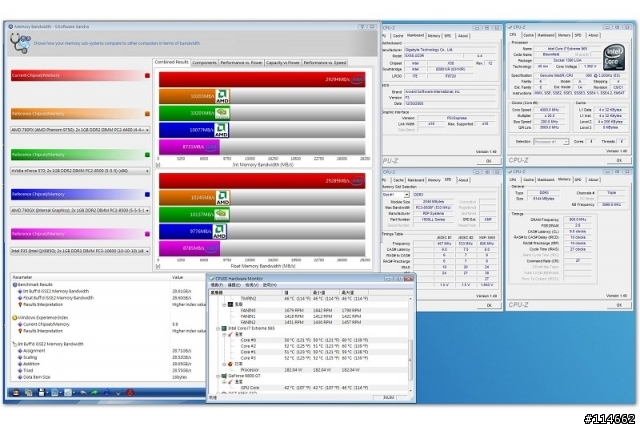Select the Core #0 temperature row
Screen dimensions: 640x427
tap(309, 340)
